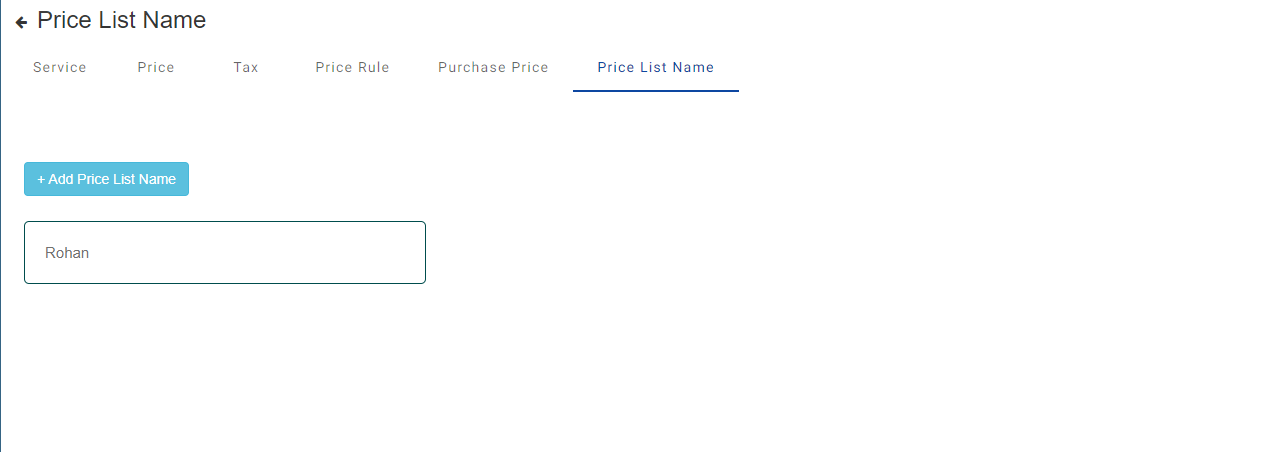Click the back arrow icon

21,22
